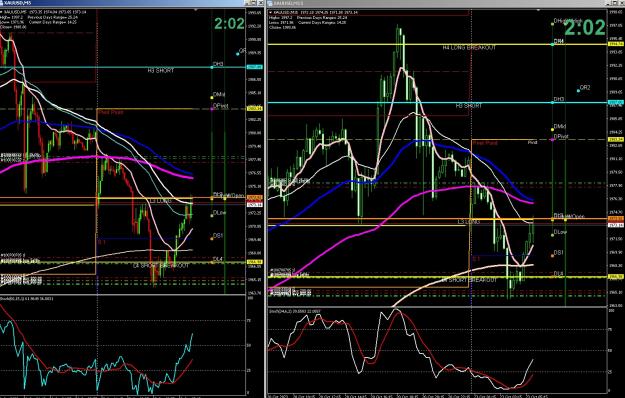Select H4 LONG BREAKOUT label in M15 chart
The width and height of the screenshot is (625, 398).
point(469,48)
